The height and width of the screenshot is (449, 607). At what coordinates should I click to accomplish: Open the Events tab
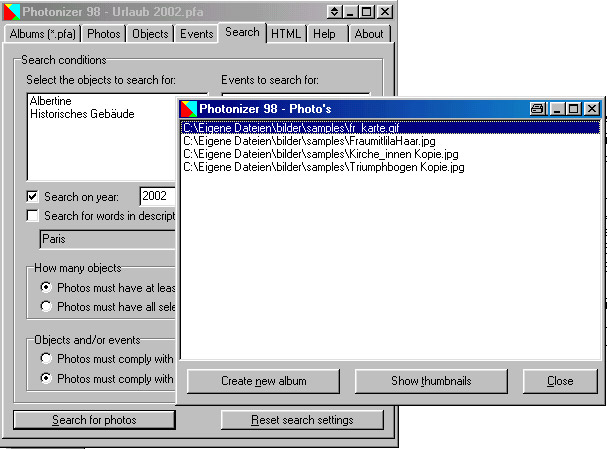[196, 34]
